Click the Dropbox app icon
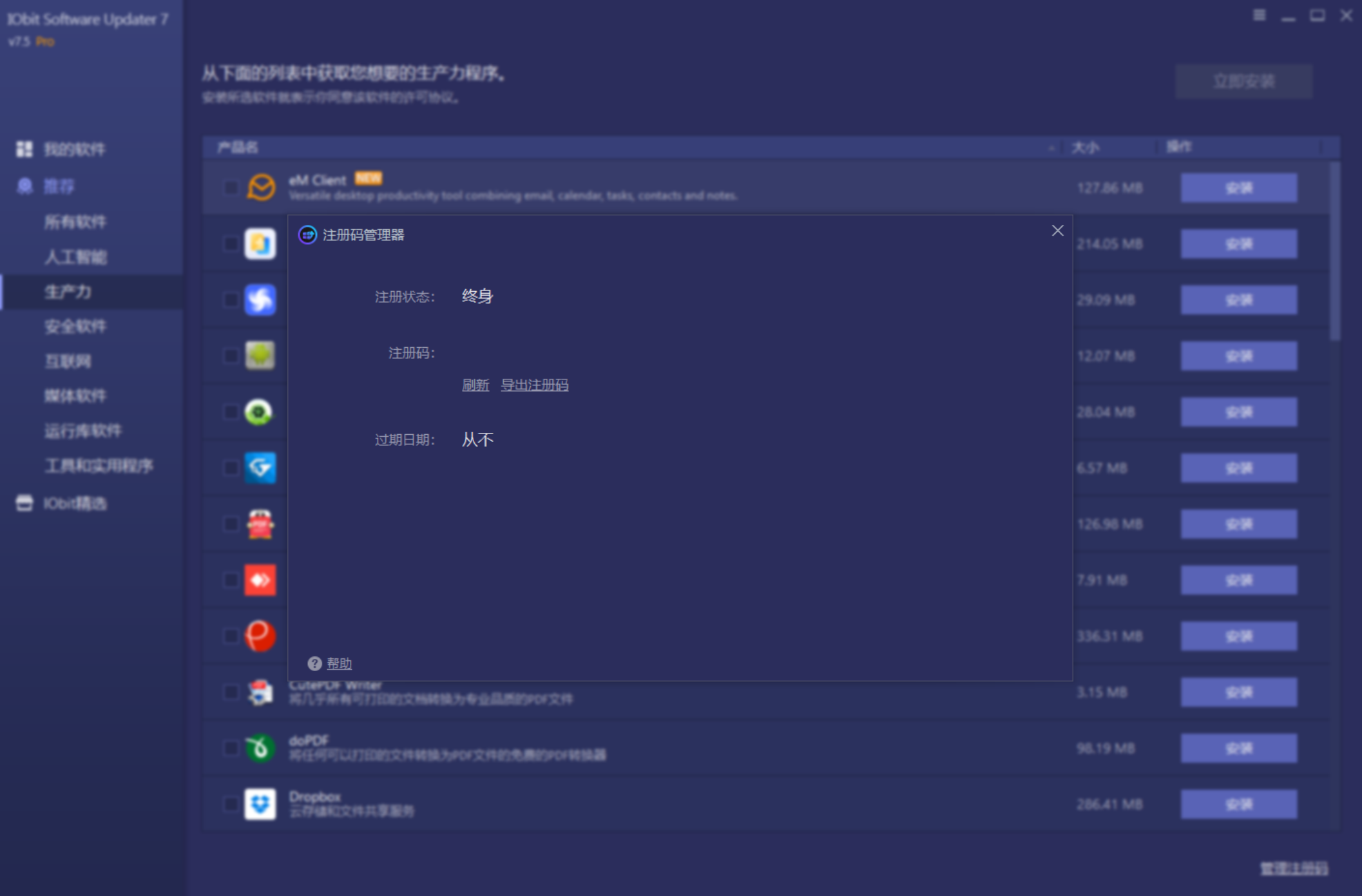Image resolution: width=1362 pixels, height=896 pixels. pos(260,805)
